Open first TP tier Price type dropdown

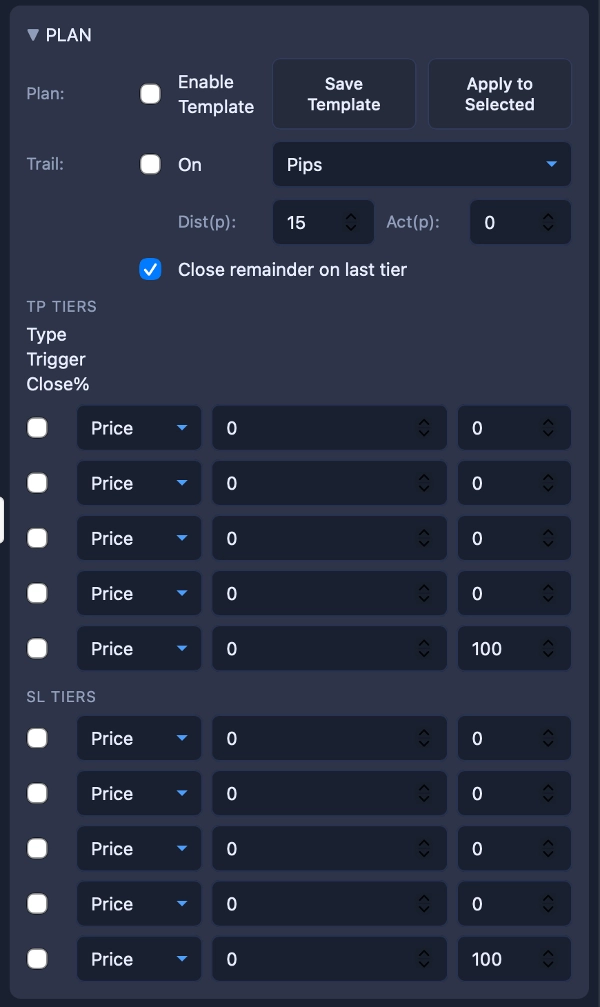[x=139, y=428]
